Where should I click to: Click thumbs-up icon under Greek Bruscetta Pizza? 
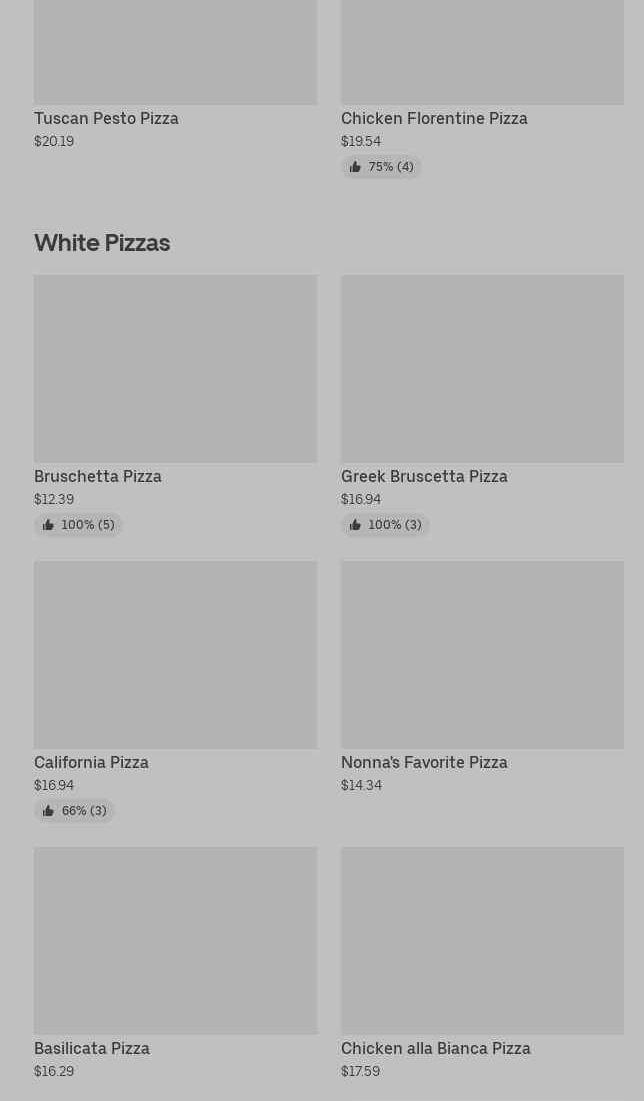click(355, 525)
